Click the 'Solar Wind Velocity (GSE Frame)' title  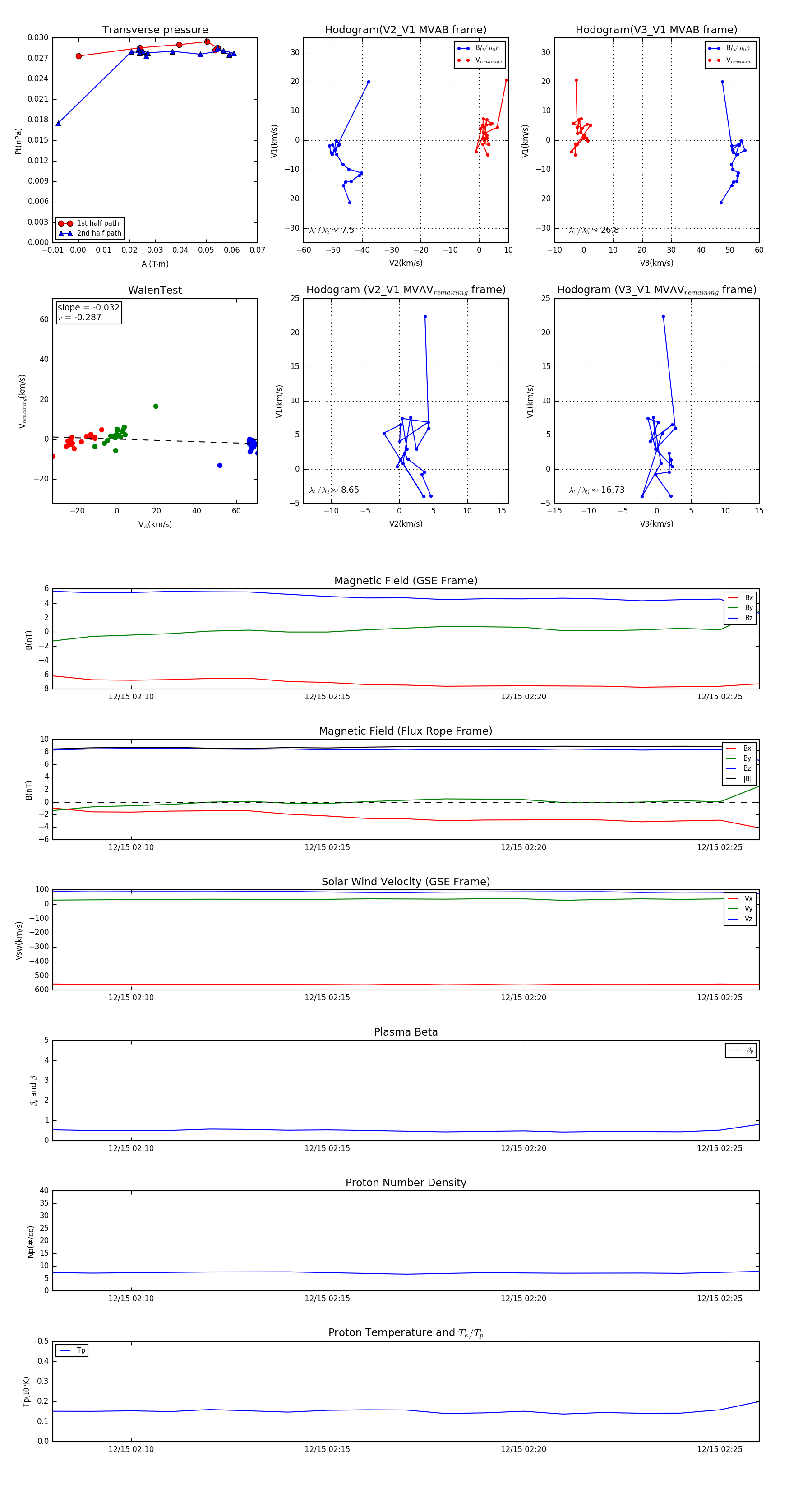[x=406, y=882]
